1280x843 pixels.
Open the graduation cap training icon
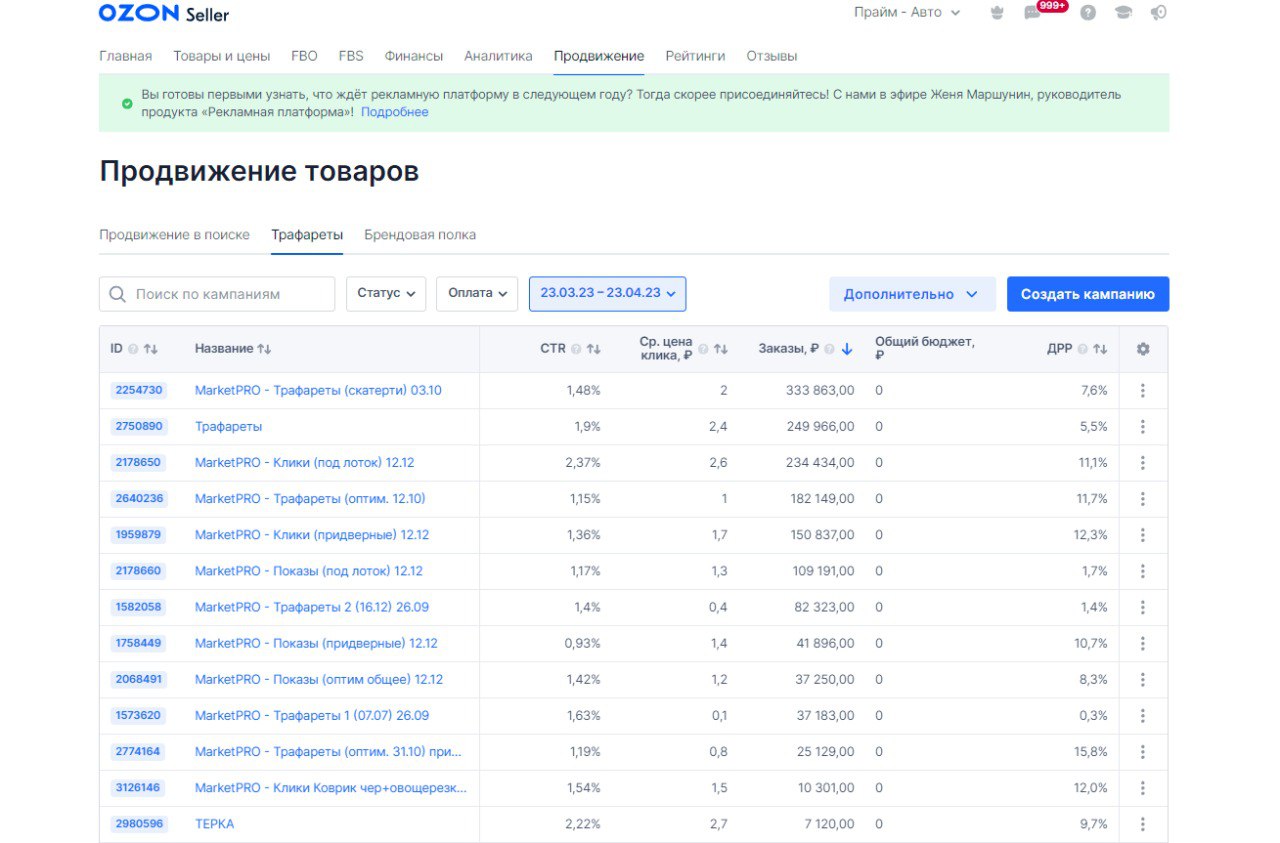1123,13
